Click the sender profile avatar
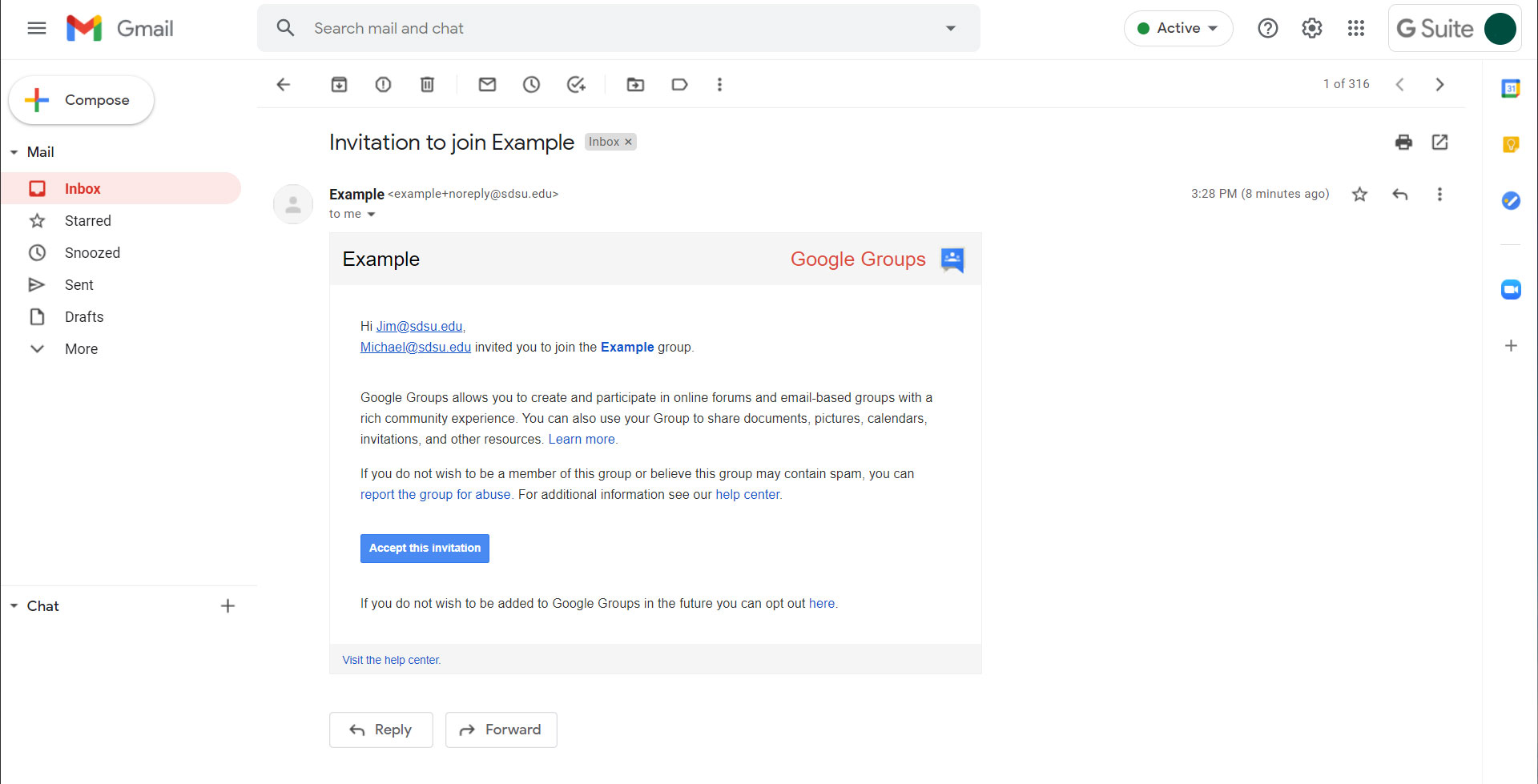The height and width of the screenshot is (784, 1538). coord(293,204)
